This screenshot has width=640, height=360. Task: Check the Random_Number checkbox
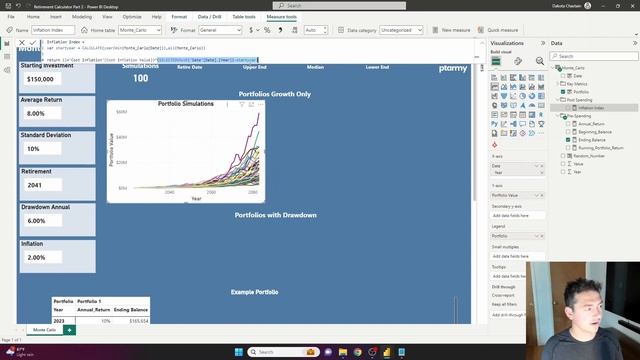tap(563, 156)
